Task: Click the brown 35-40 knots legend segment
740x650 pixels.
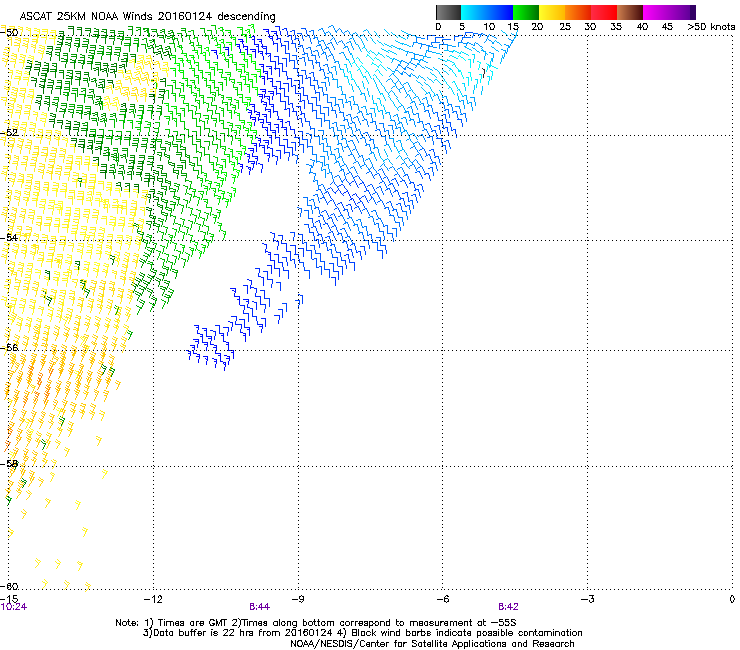Action: (x=630, y=12)
